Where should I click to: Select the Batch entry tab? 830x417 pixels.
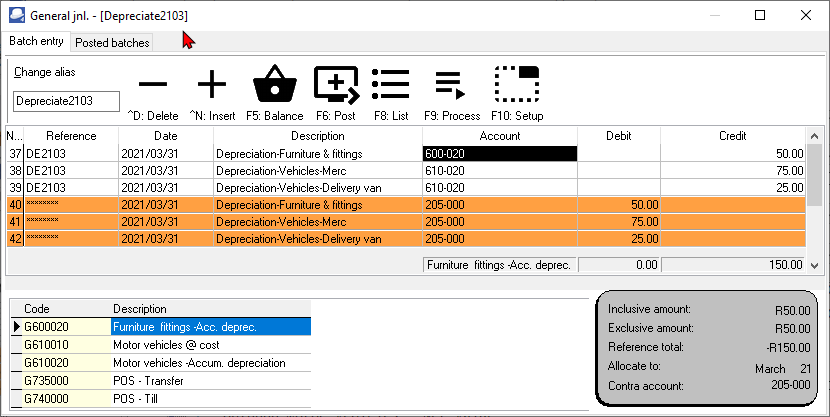coord(37,41)
